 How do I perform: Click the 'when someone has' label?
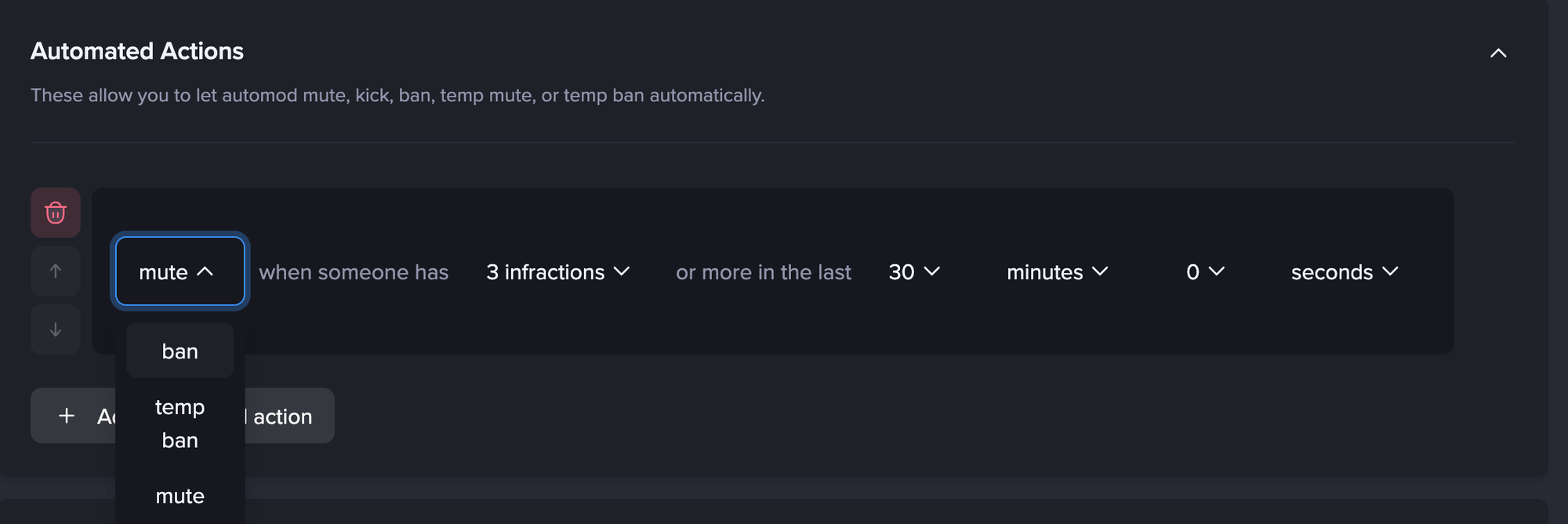354,272
